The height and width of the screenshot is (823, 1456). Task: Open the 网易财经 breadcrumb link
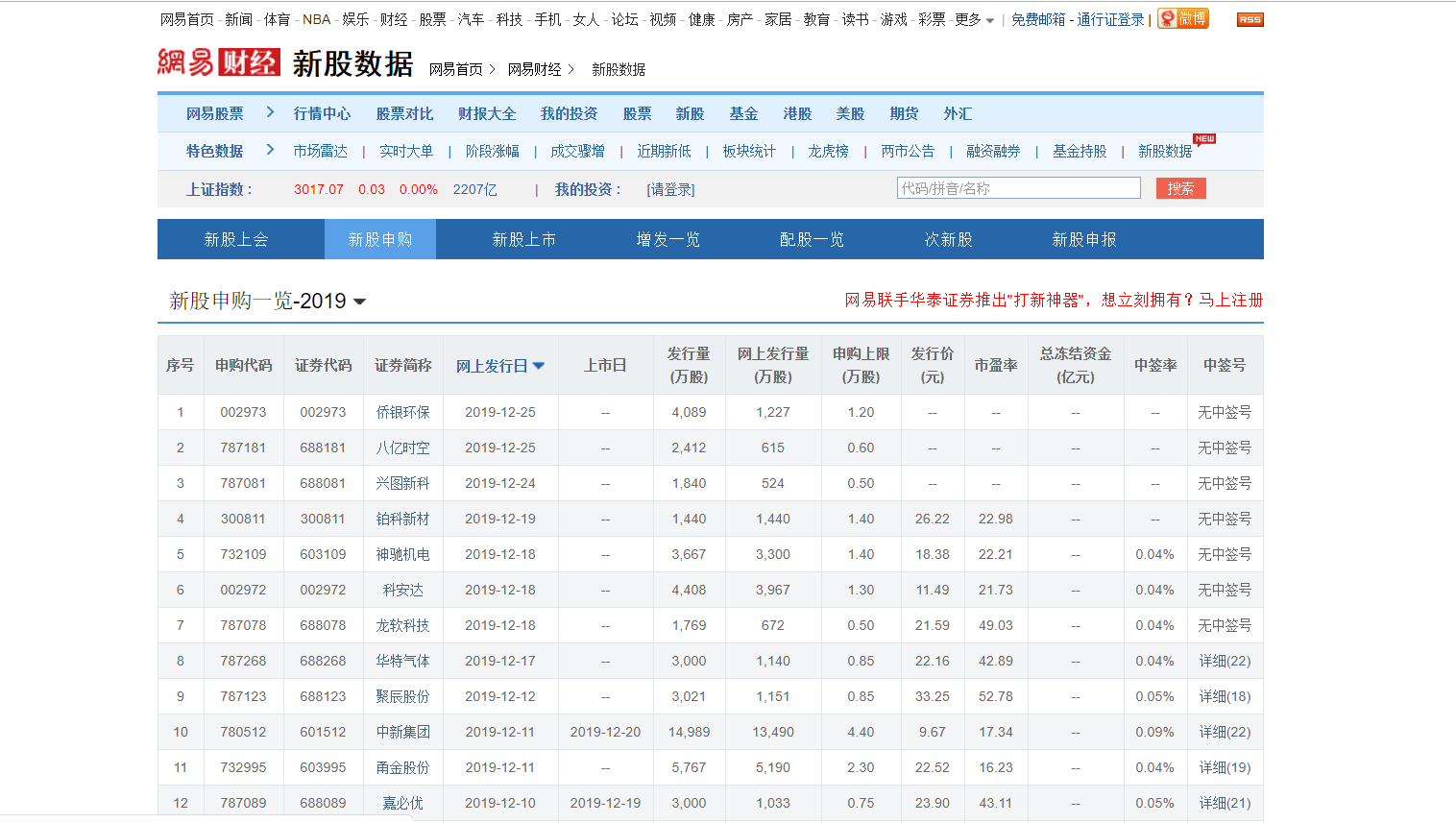(534, 69)
